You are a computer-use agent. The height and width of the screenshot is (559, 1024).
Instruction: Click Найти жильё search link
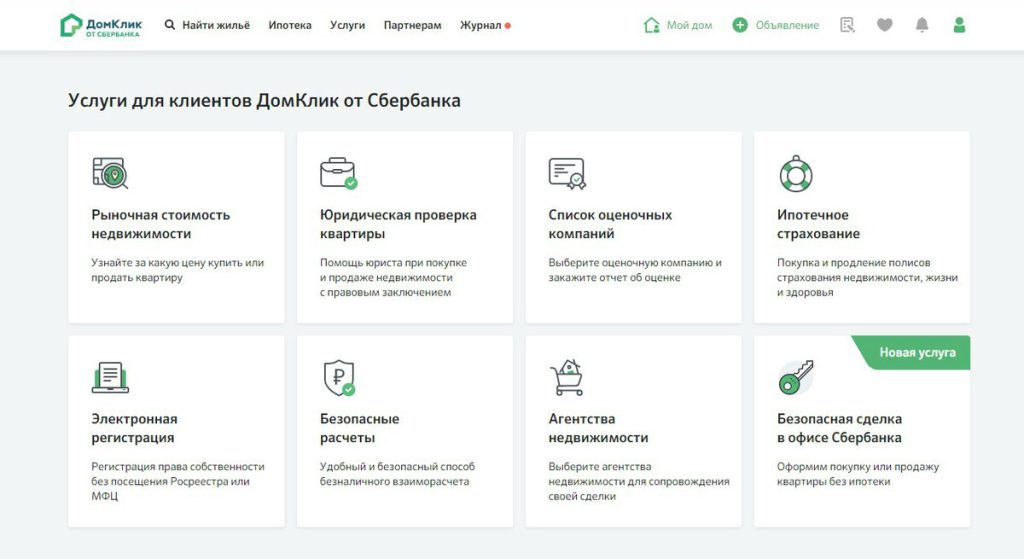click(208, 25)
